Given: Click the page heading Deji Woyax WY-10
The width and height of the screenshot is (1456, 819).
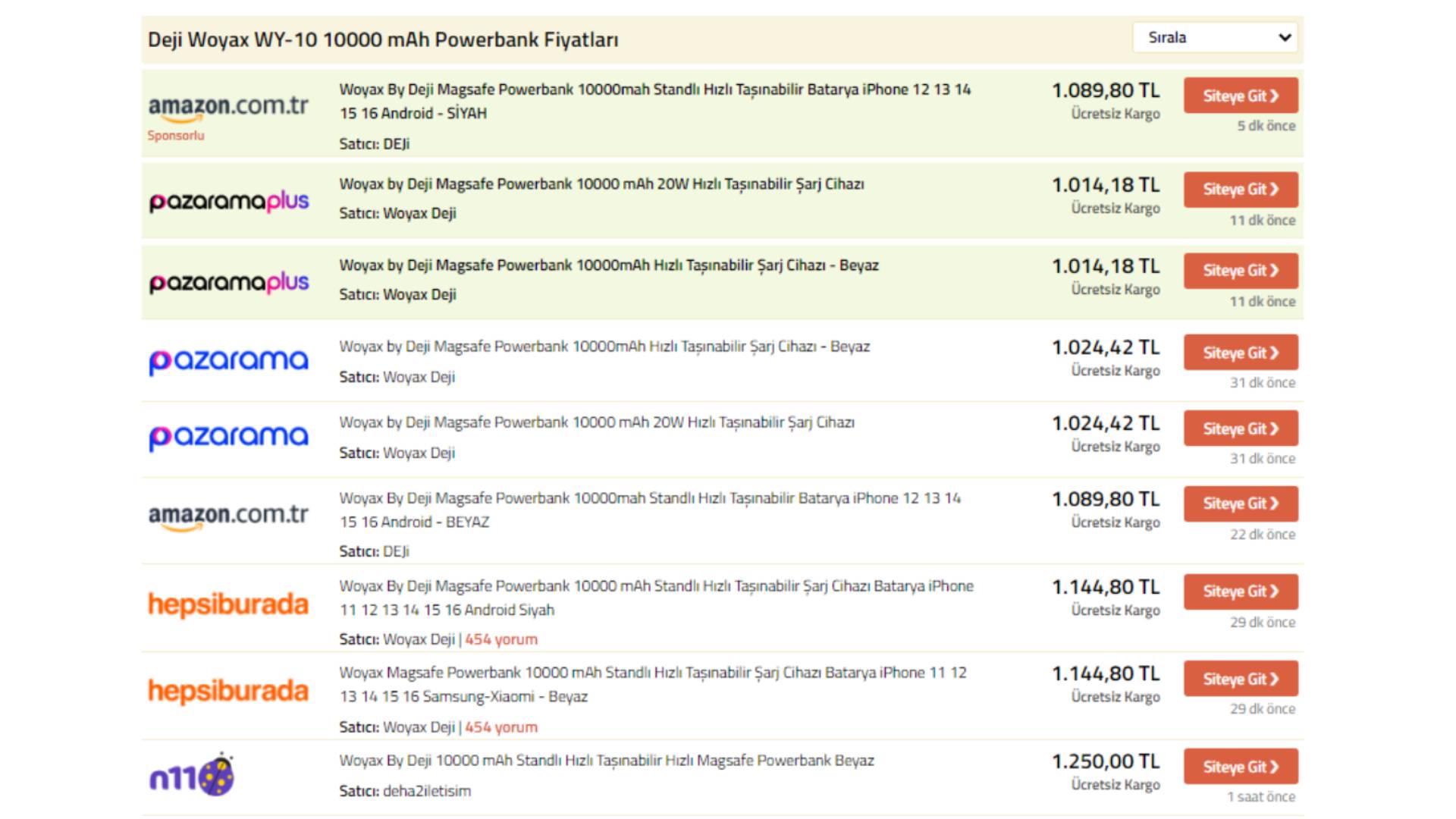Looking at the screenshot, I should (383, 39).
